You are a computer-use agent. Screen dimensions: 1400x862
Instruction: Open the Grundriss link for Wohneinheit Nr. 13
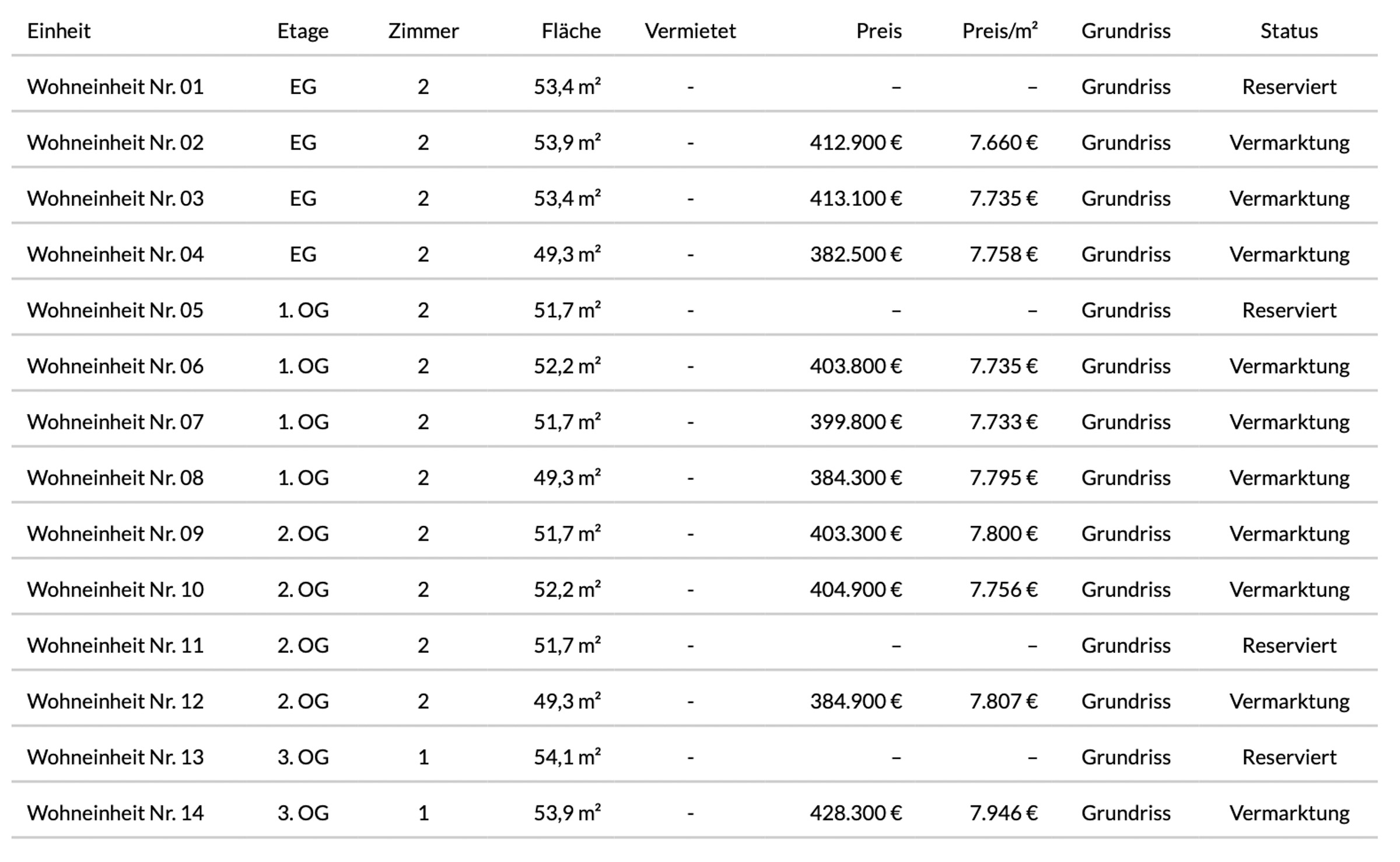(1125, 757)
